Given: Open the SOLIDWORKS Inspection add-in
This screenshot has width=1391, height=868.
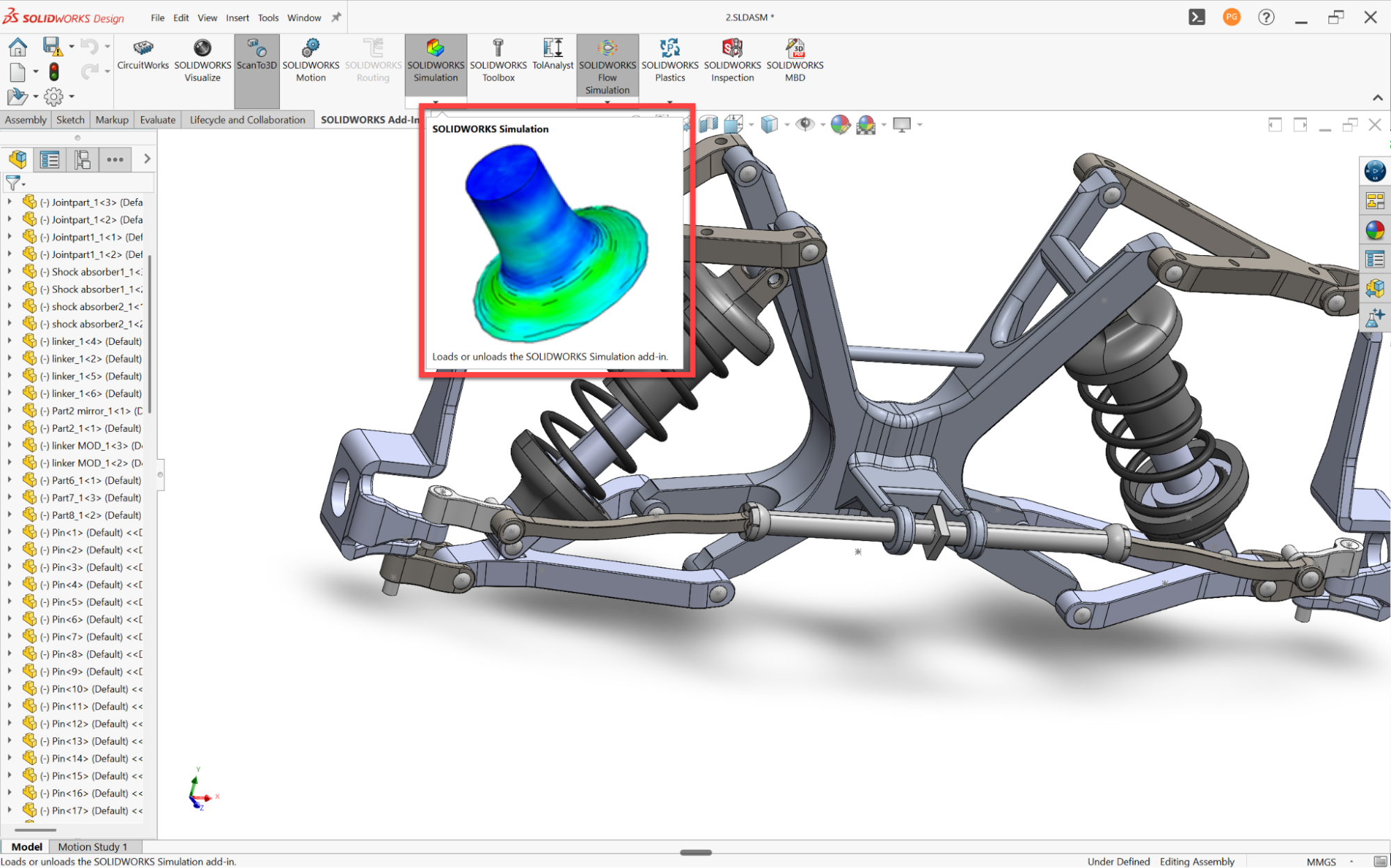Looking at the screenshot, I should click(732, 61).
